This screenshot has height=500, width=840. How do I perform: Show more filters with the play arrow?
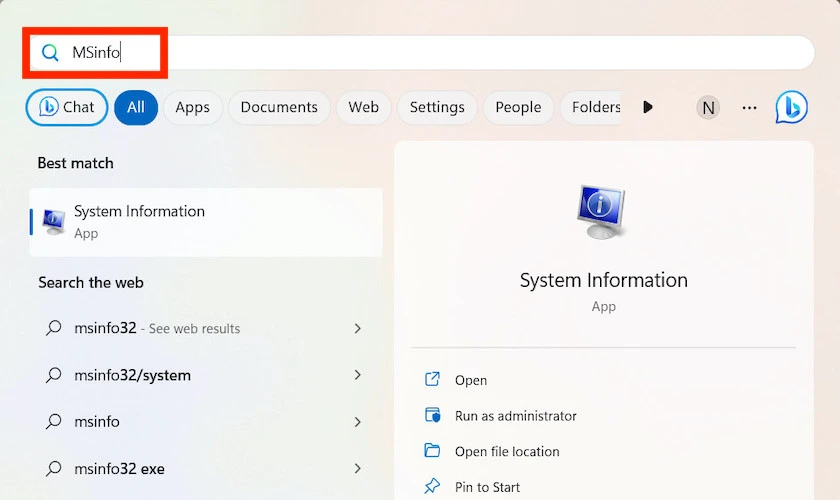click(648, 107)
